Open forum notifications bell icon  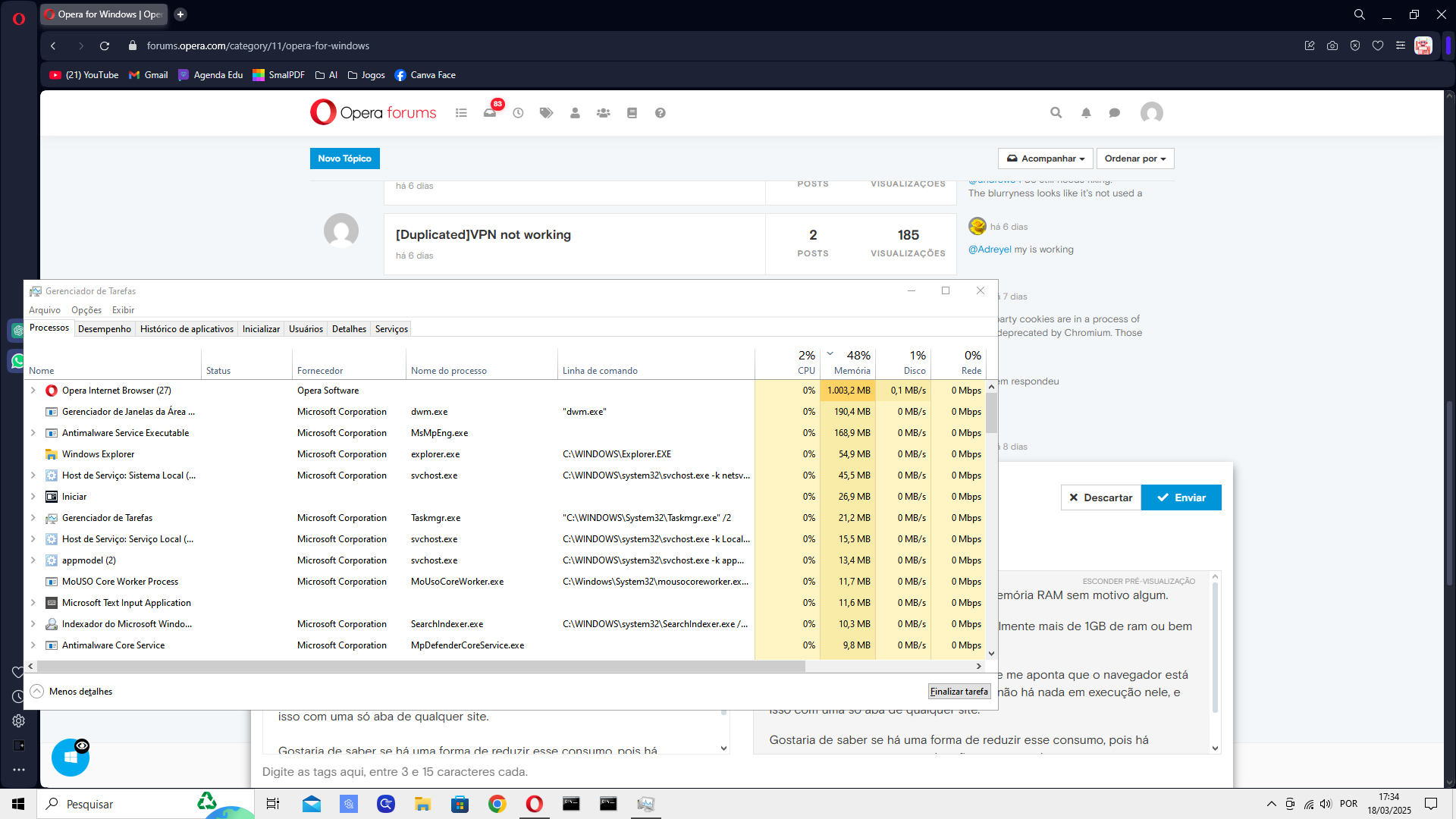click(x=1086, y=113)
